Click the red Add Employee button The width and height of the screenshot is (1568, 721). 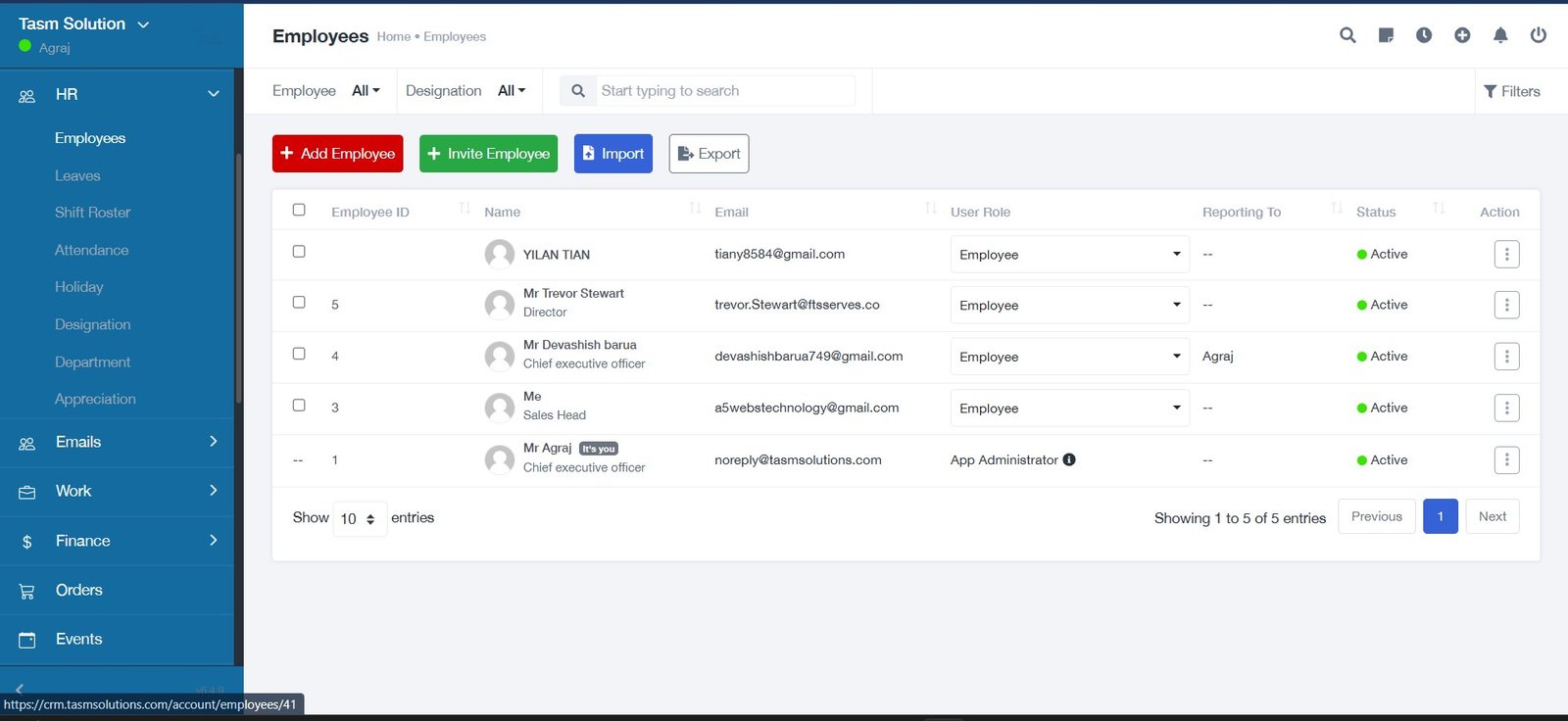(337, 154)
